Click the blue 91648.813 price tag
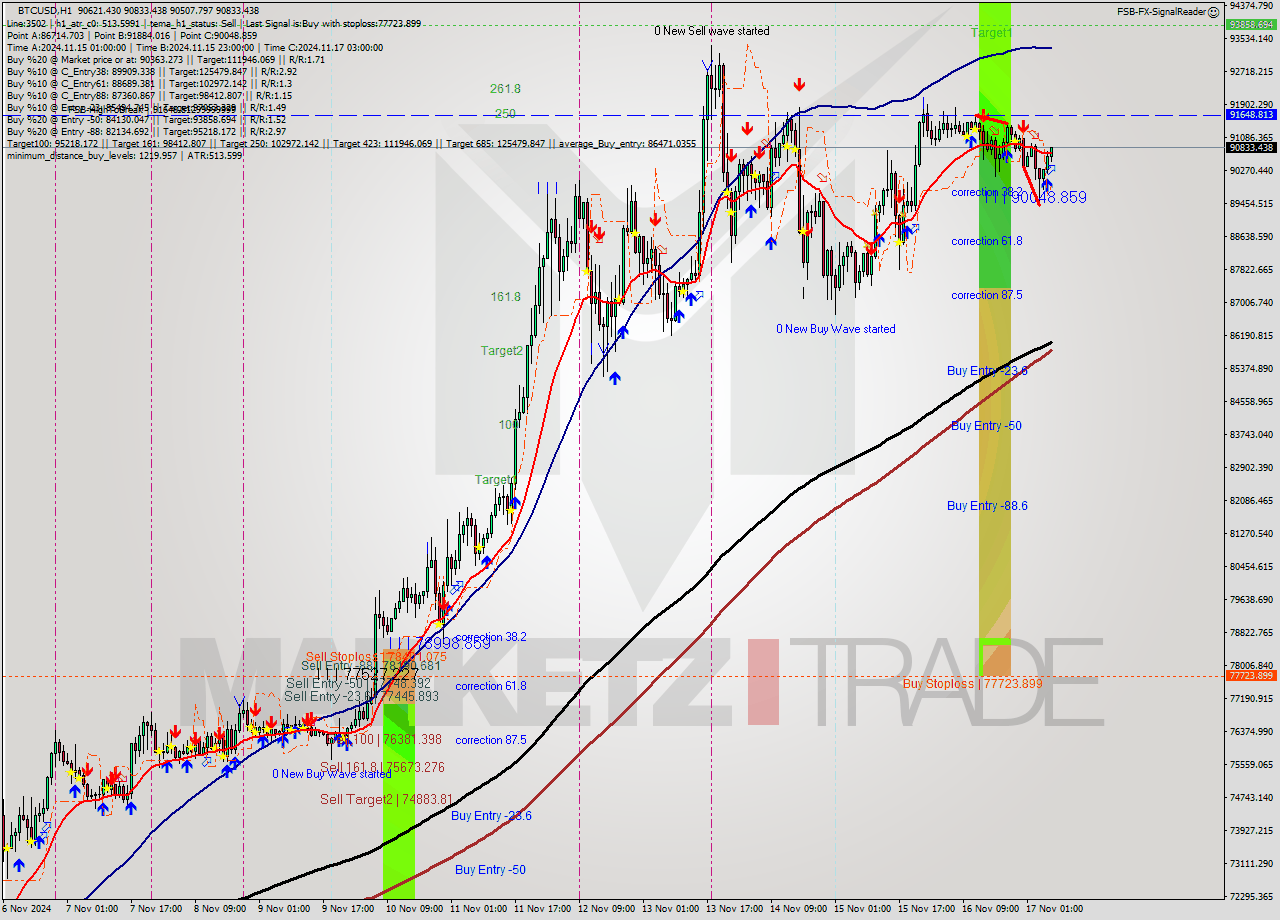The image size is (1280, 920). (1250, 115)
